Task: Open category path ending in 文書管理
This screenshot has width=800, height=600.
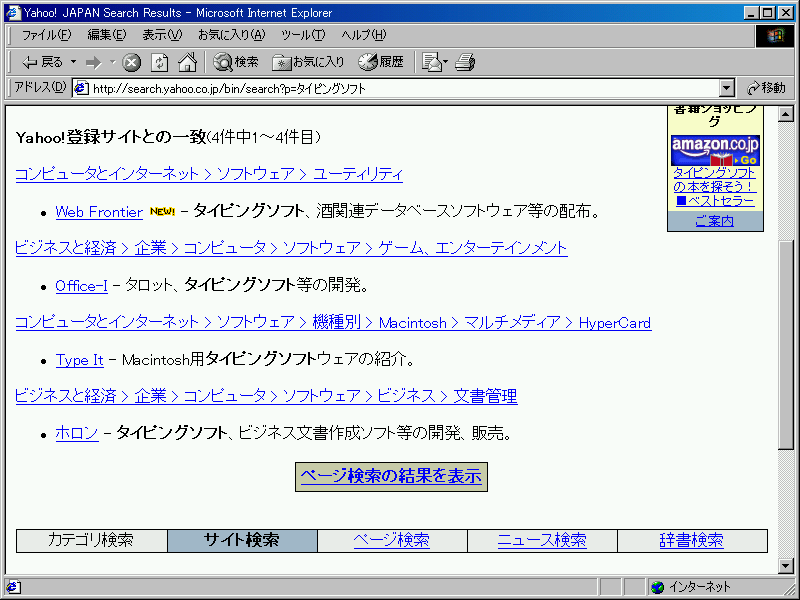Action: click(x=266, y=396)
